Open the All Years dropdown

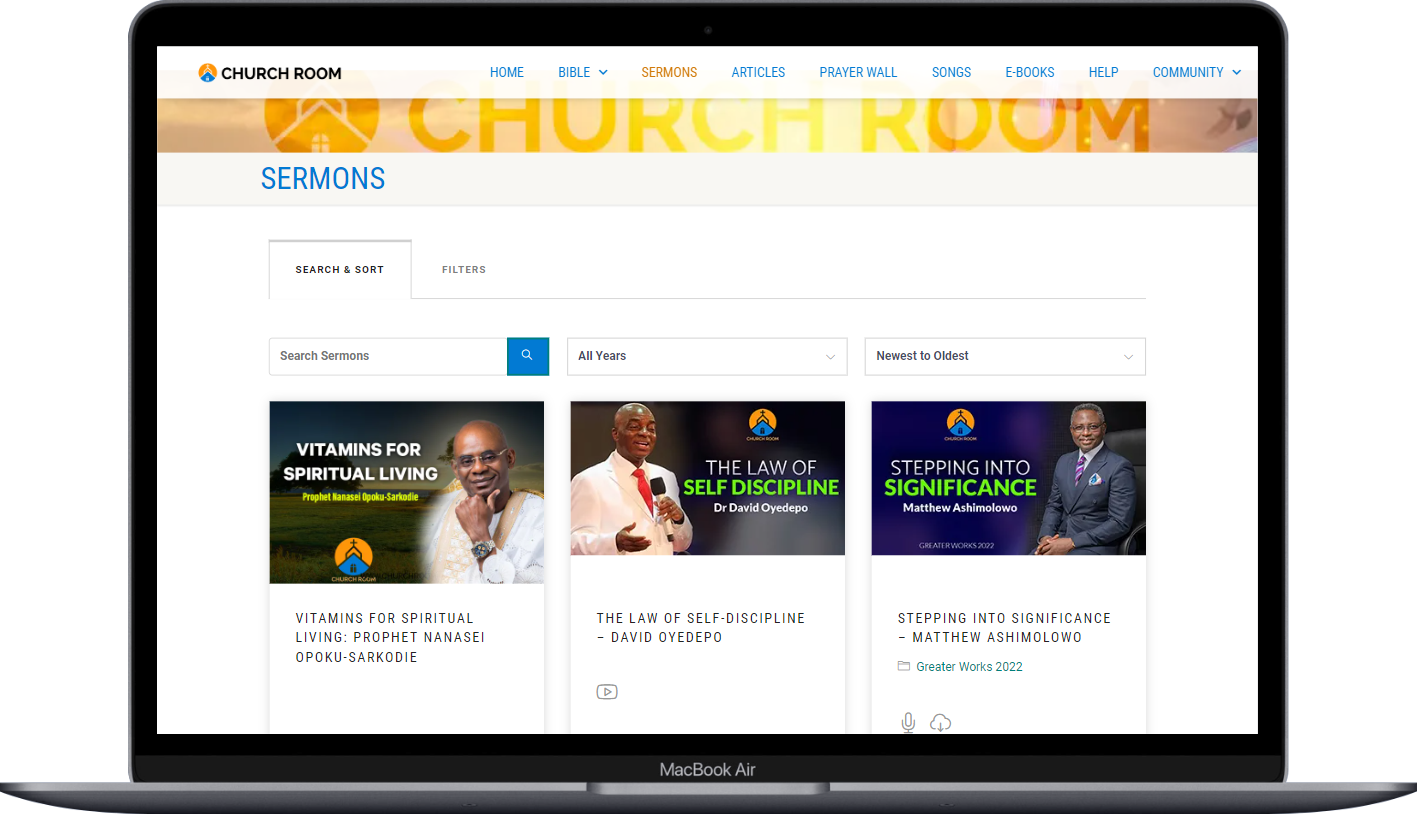tap(707, 356)
